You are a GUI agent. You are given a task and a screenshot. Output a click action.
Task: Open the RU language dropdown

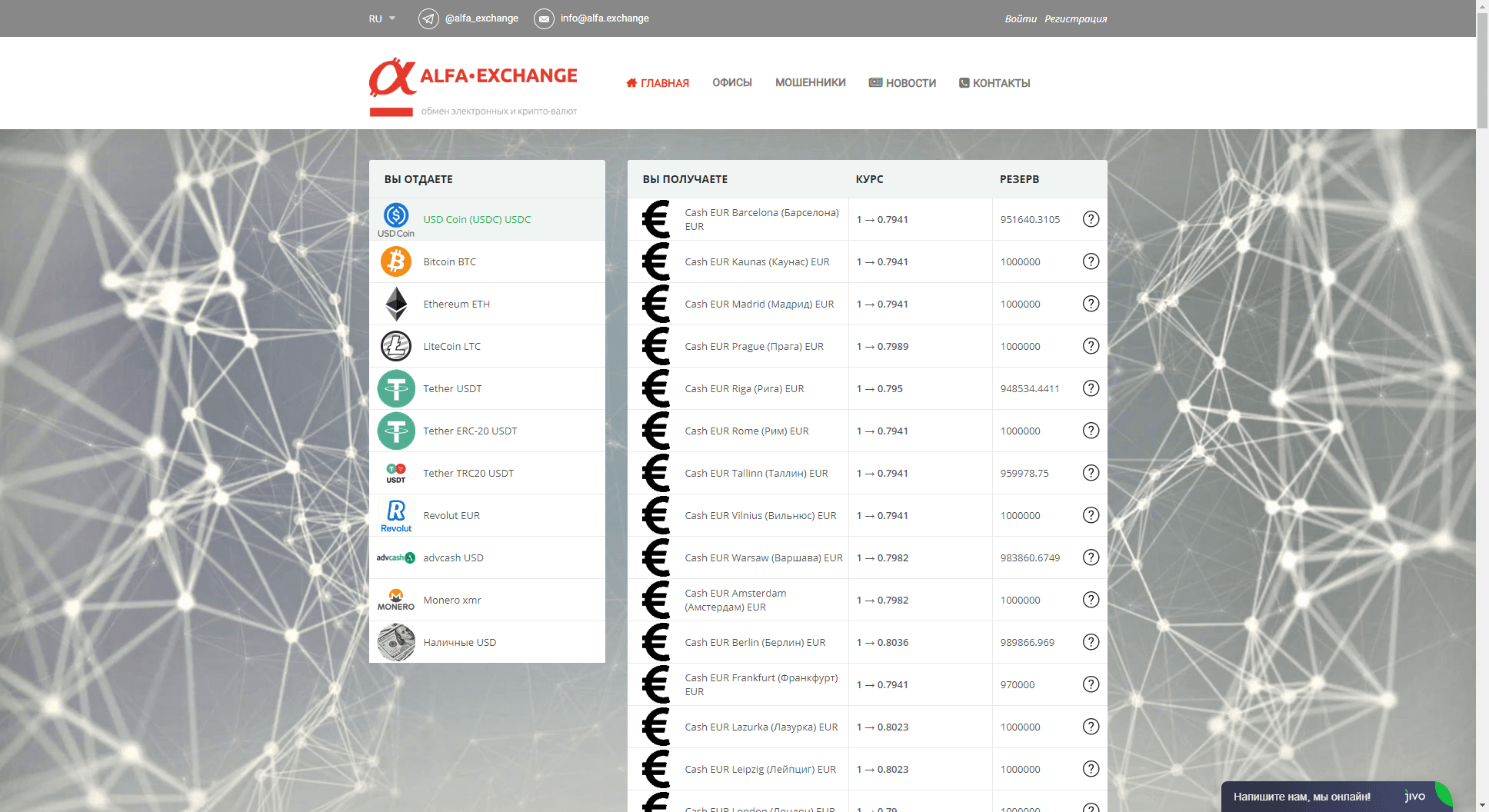point(381,18)
